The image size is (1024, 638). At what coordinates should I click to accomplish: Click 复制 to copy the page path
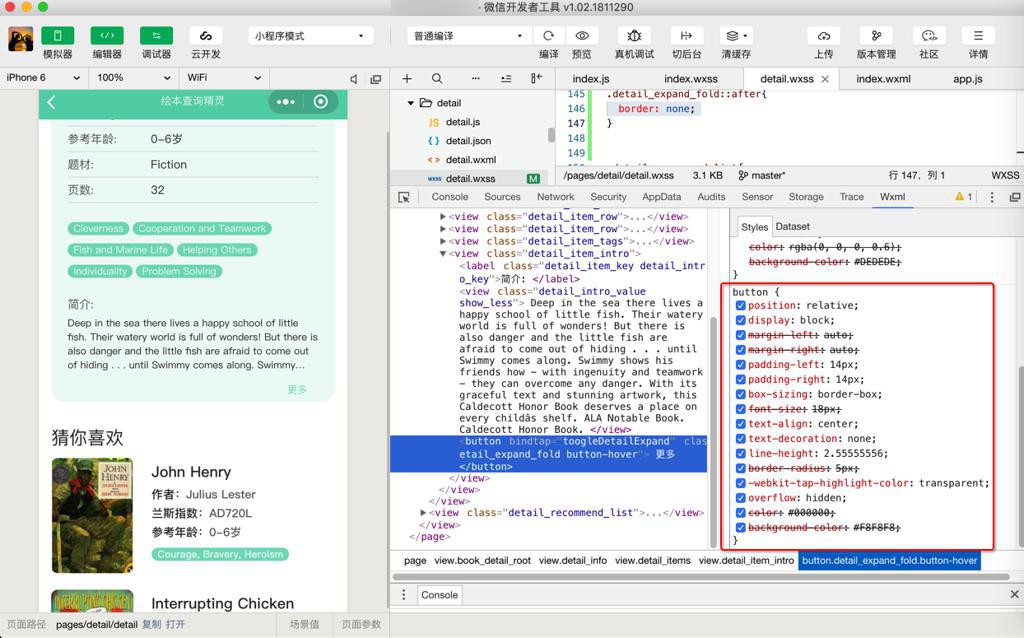[152, 624]
